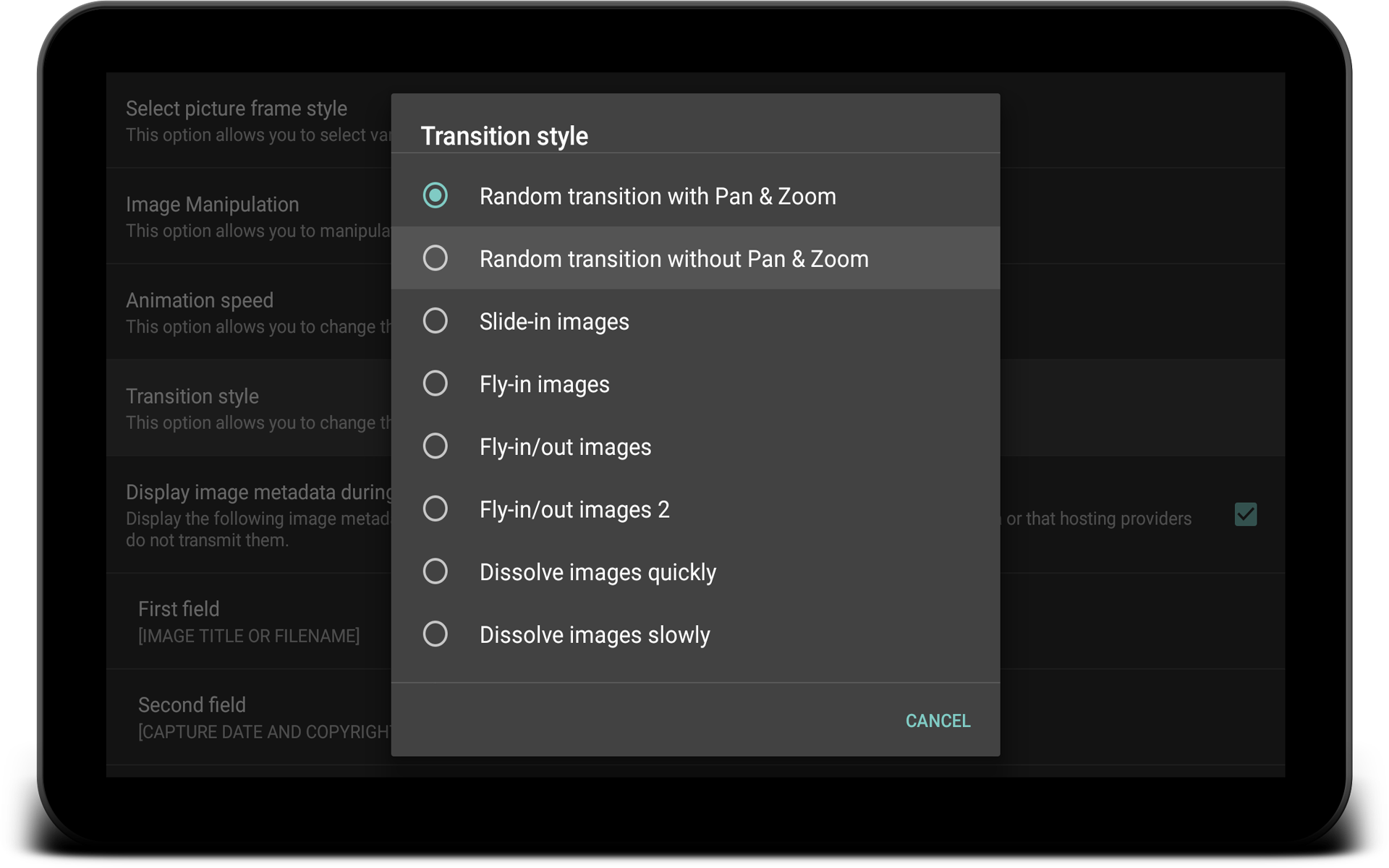
Task: Click the Slide-in images label text
Action: click(x=554, y=322)
